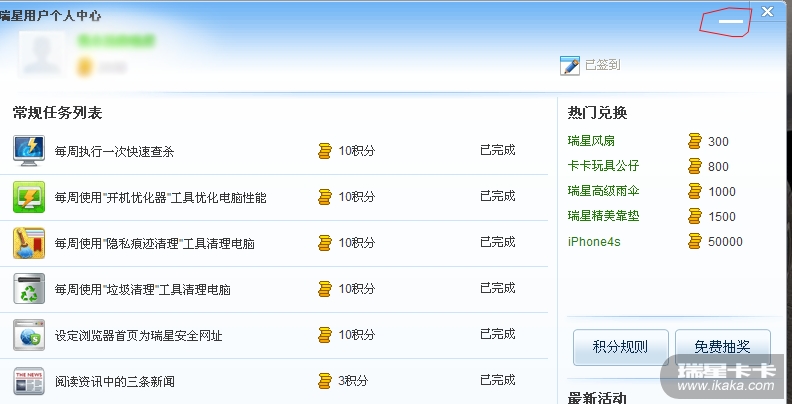Viewport: 792px width, 404px height.
Task: Click the coin icon under the username
Action: (x=84, y=67)
